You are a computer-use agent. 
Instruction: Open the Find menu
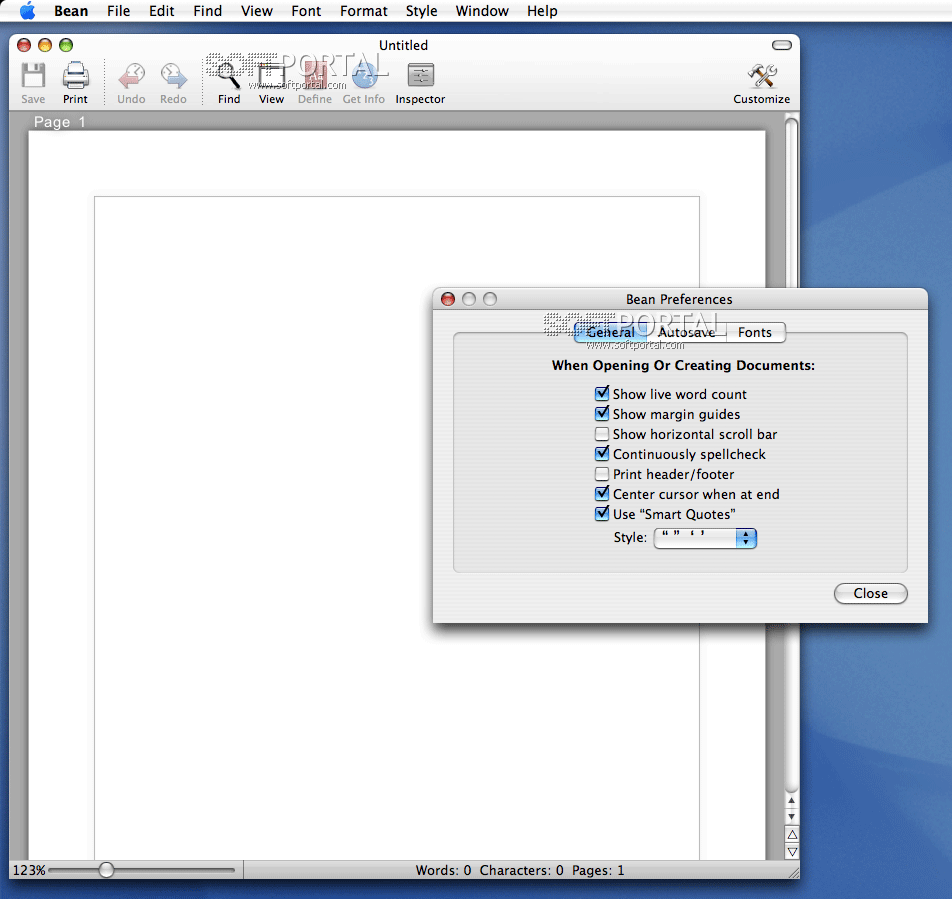point(208,11)
